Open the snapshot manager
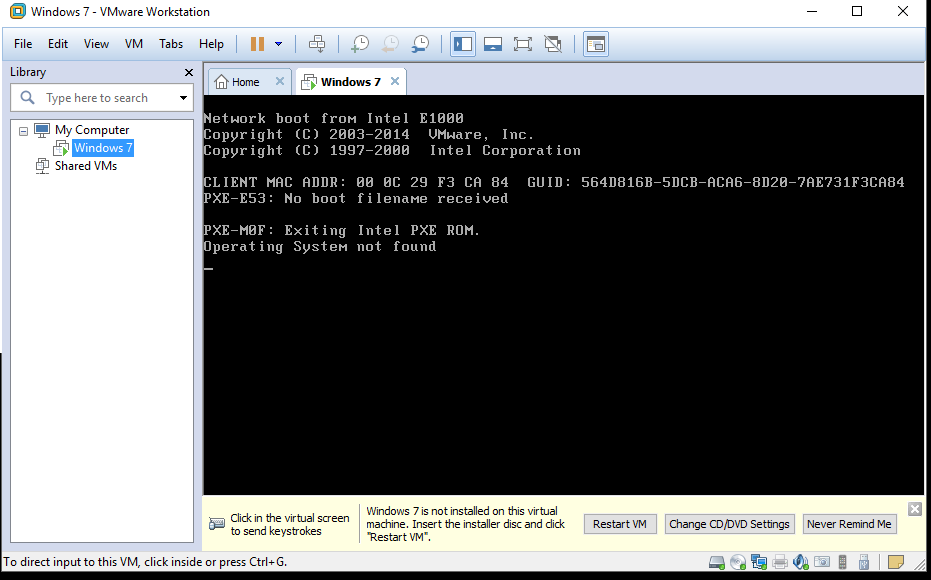This screenshot has height=580, width=931. pyautogui.click(x=420, y=44)
